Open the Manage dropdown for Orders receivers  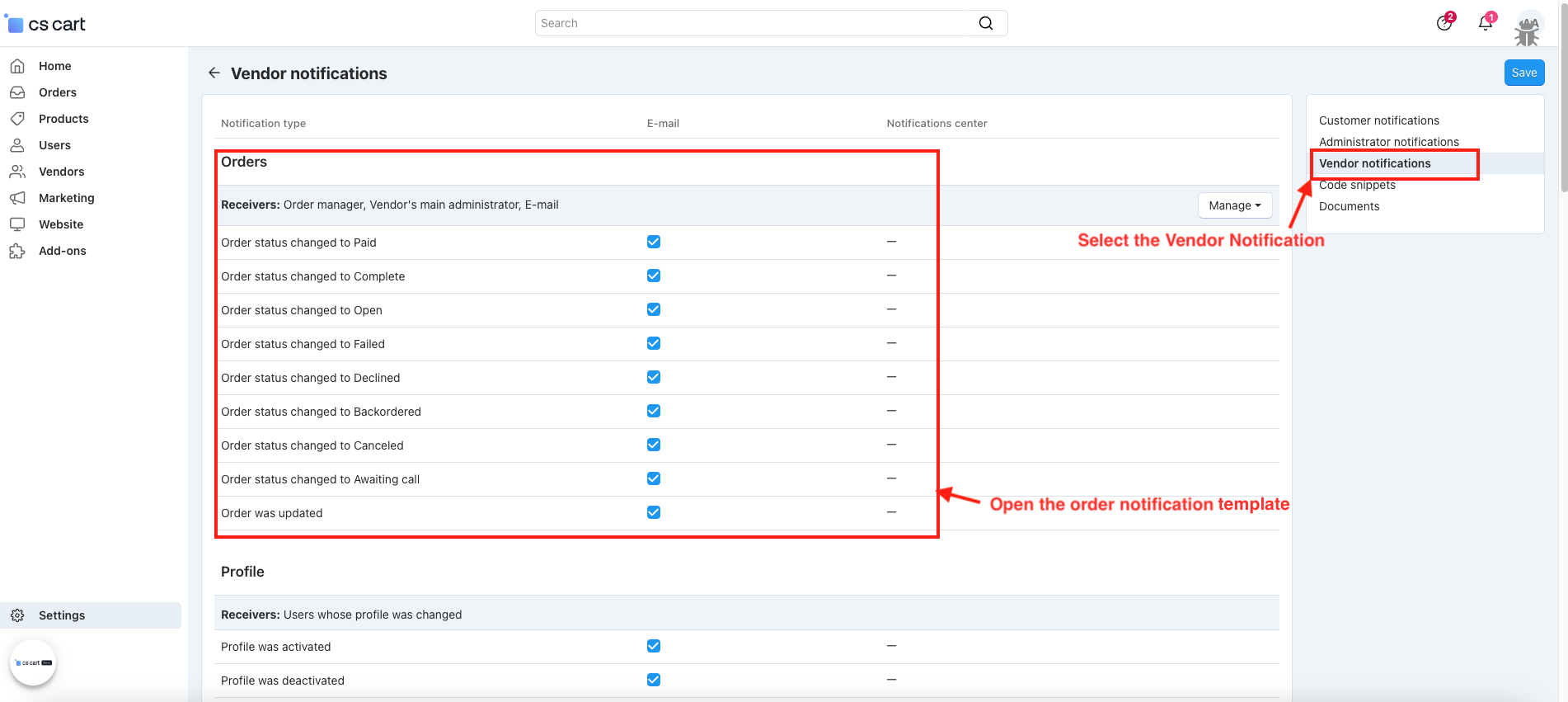click(x=1234, y=205)
